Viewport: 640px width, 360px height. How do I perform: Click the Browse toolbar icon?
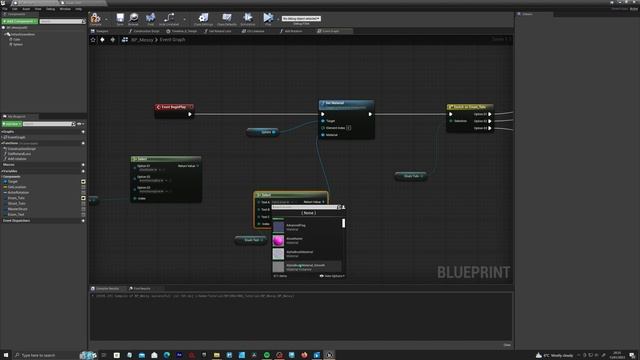(x=133, y=18)
